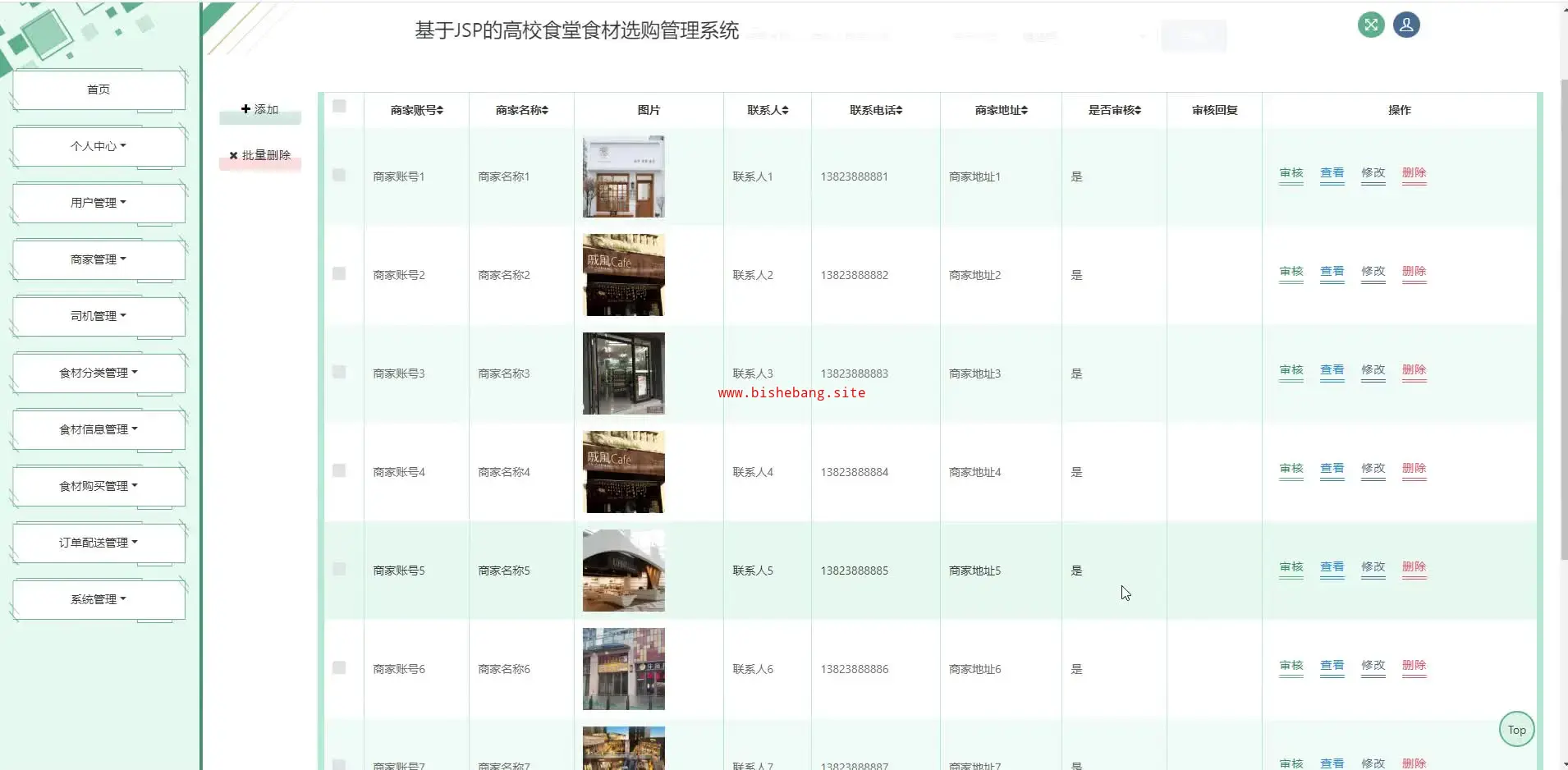Viewport: 1568px width, 770px height.
Task: Check the row checkbox for 商家账号2
Action: point(339,273)
